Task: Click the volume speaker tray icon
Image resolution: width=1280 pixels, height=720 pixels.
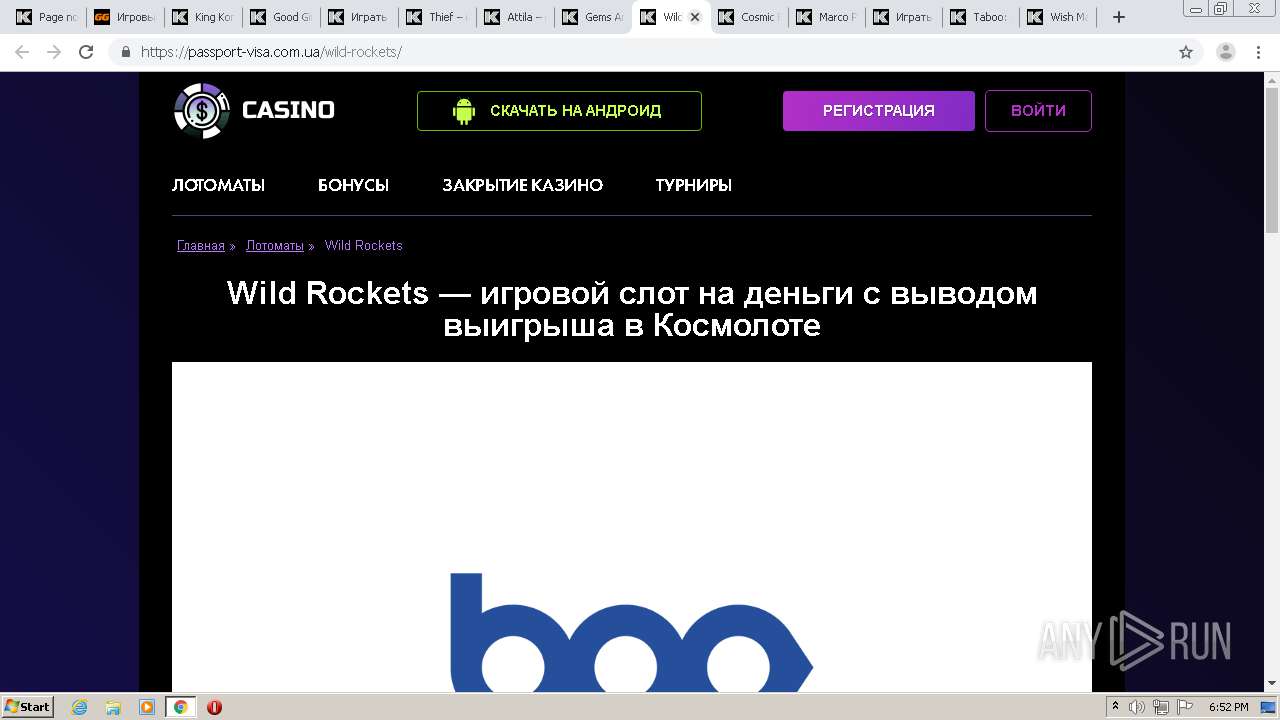Action: [1137, 707]
